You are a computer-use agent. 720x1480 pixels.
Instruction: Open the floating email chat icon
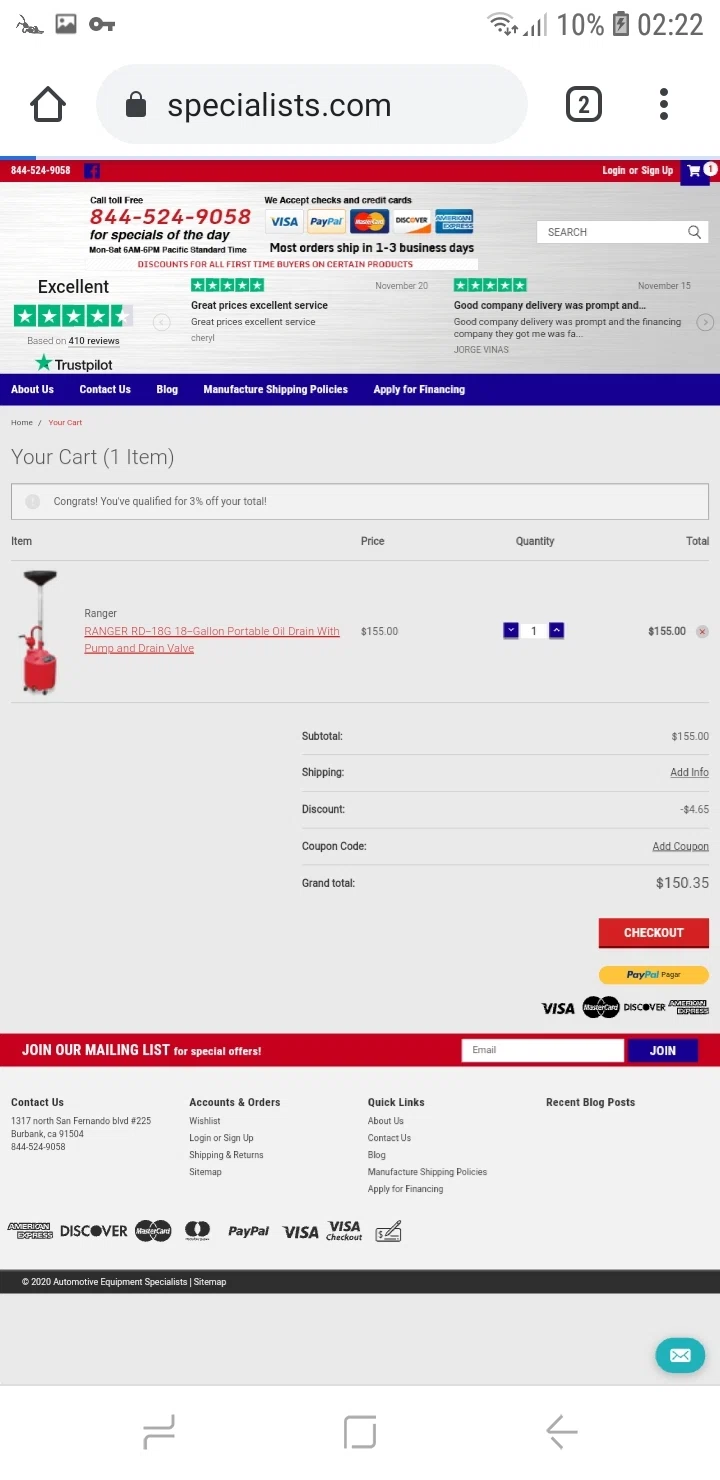[x=680, y=1356]
